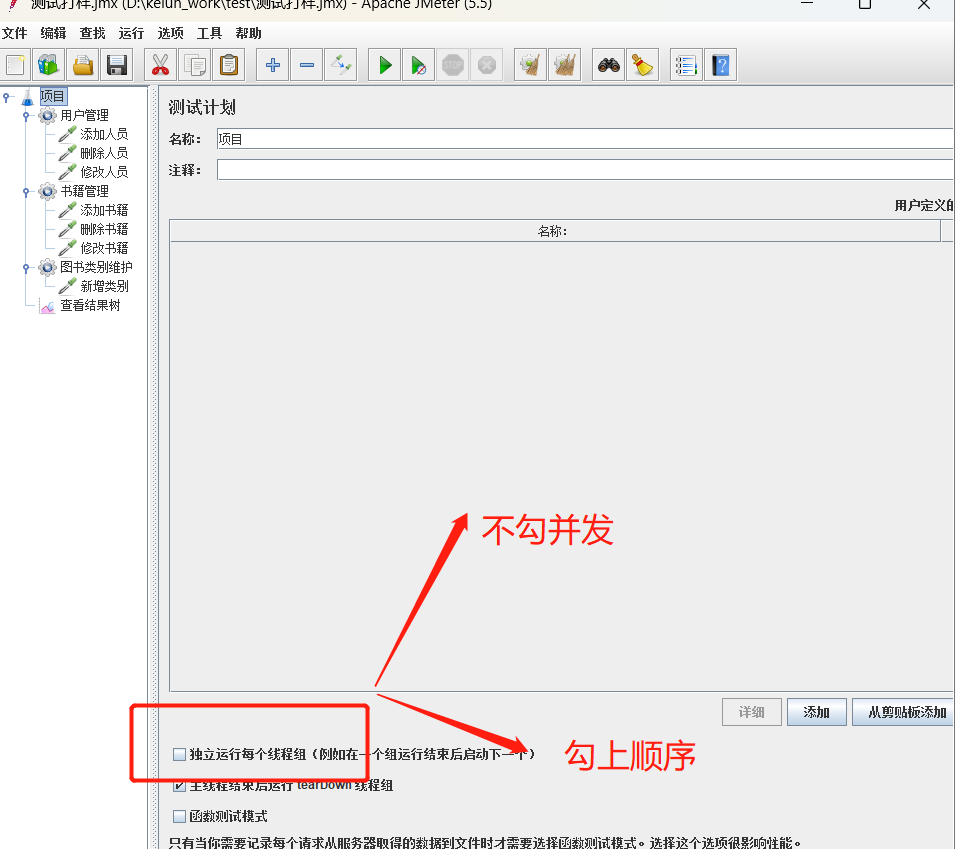Open the 选项 menu
The image size is (955, 849).
coord(170,33)
